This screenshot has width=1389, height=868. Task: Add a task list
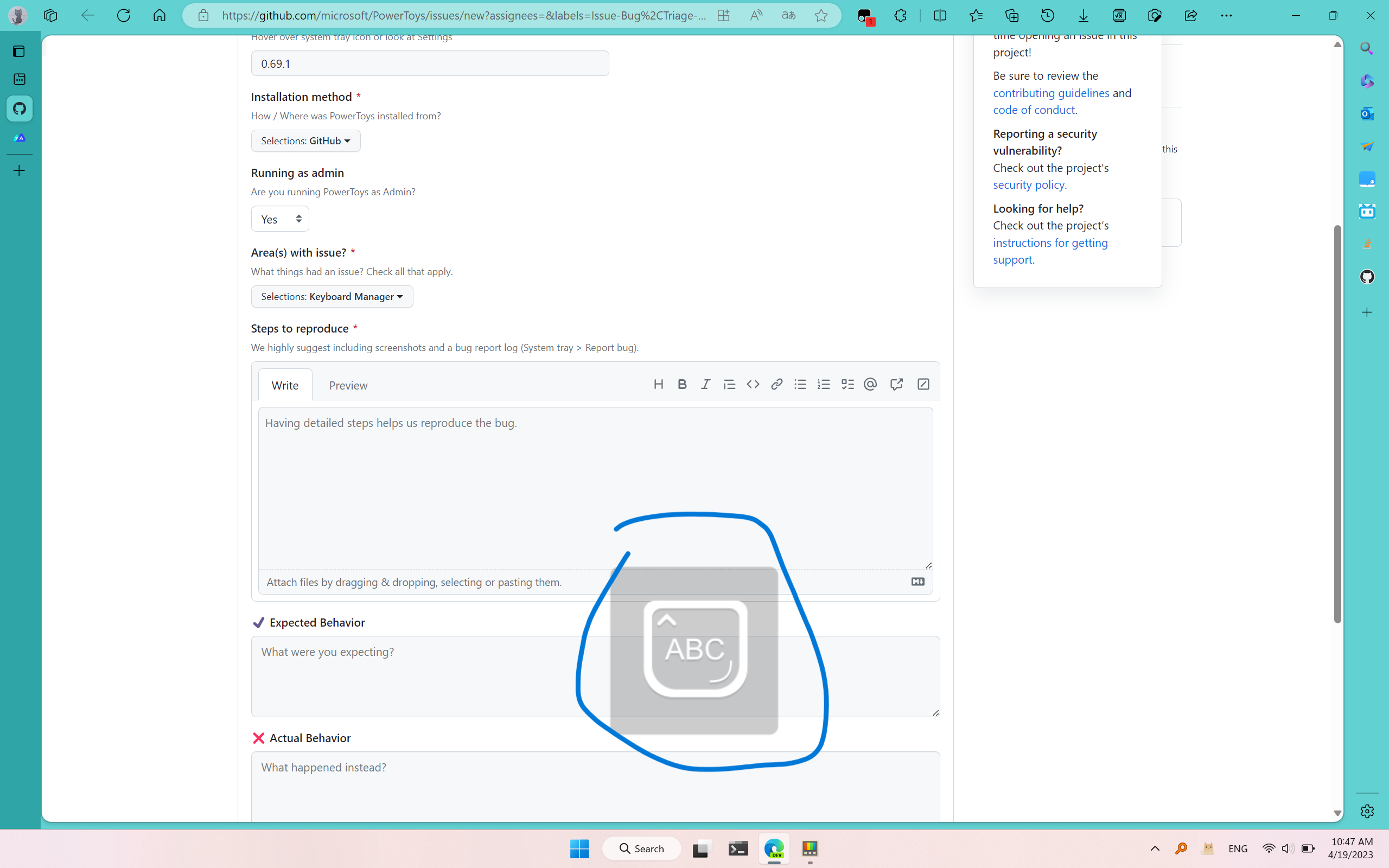(848, 384)
